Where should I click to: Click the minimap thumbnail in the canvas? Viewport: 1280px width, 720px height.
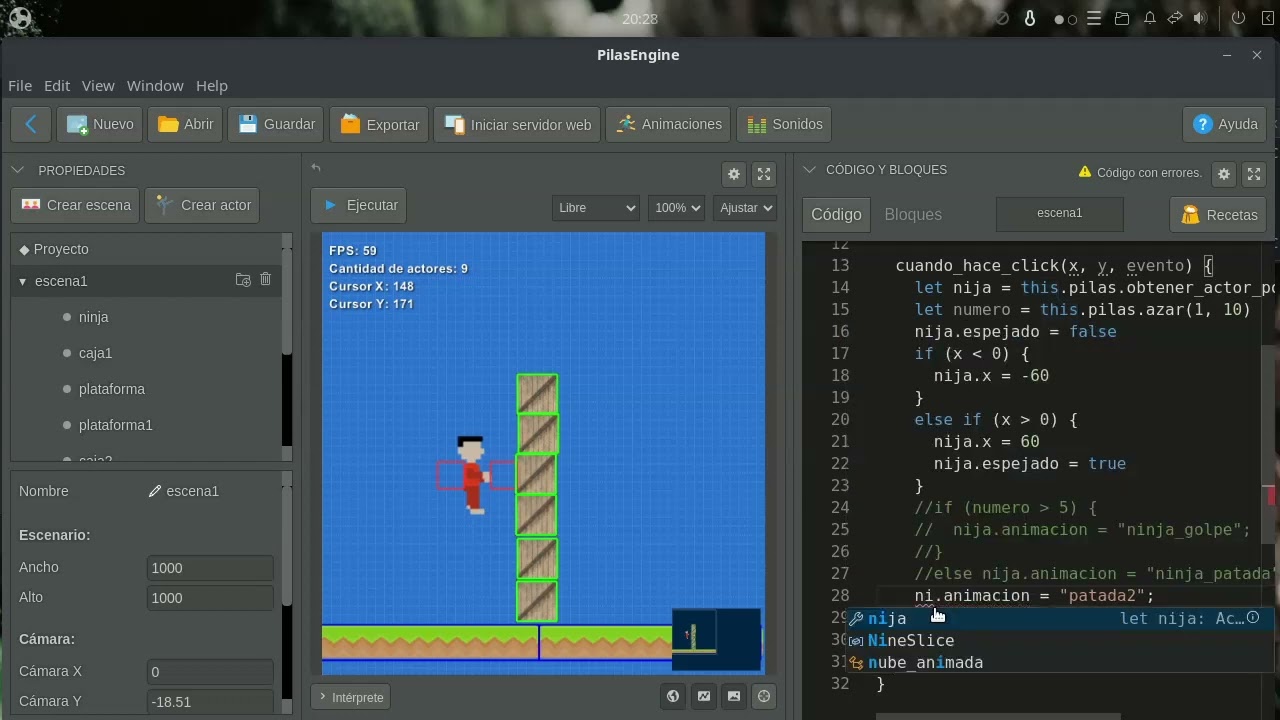(716, 638)
